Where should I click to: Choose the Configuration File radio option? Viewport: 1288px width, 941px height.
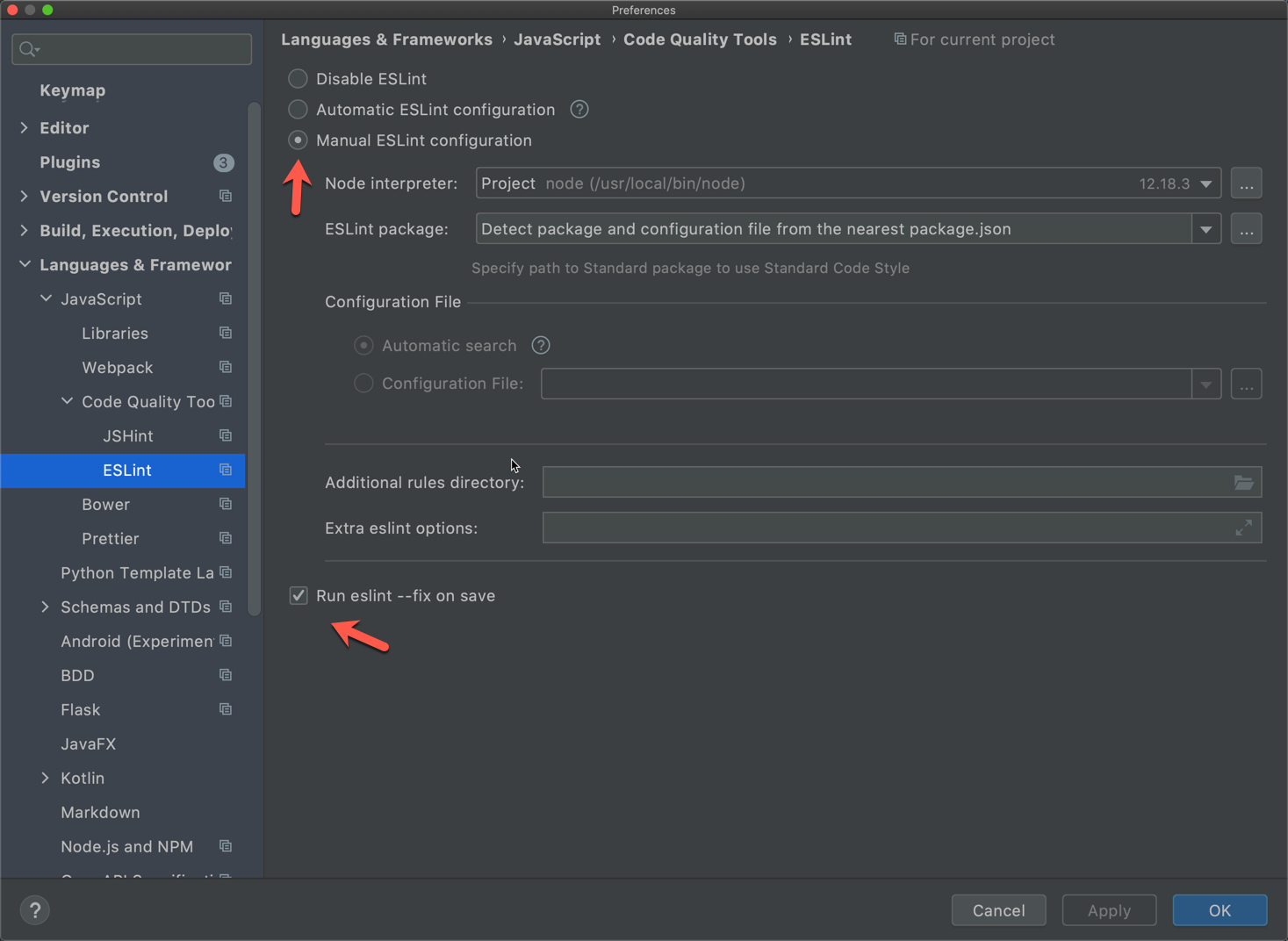point(363,384)
